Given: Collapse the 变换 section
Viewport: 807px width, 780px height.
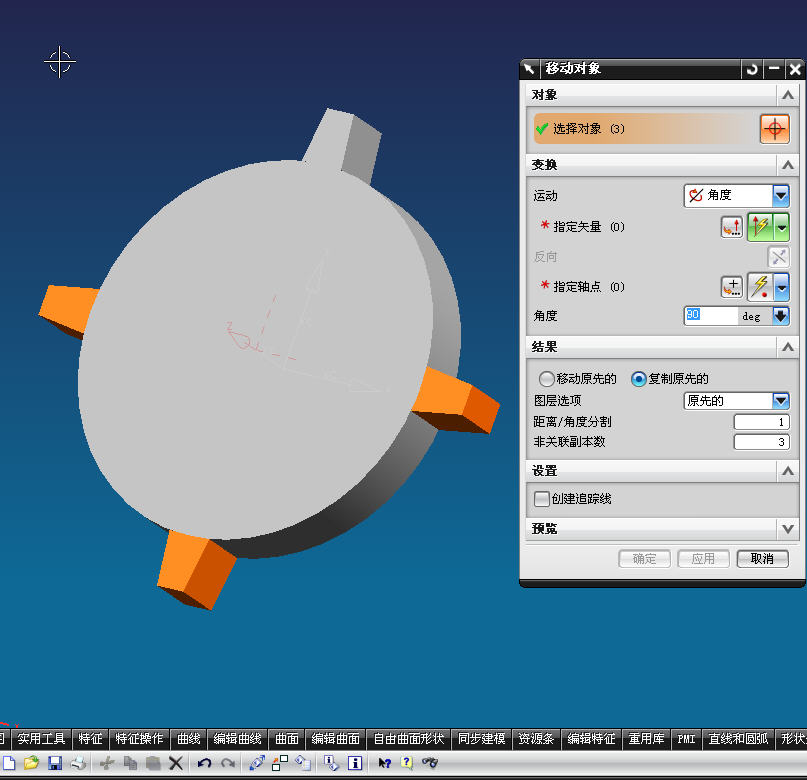Looking at the screenshot, I should tap(787, 165).
